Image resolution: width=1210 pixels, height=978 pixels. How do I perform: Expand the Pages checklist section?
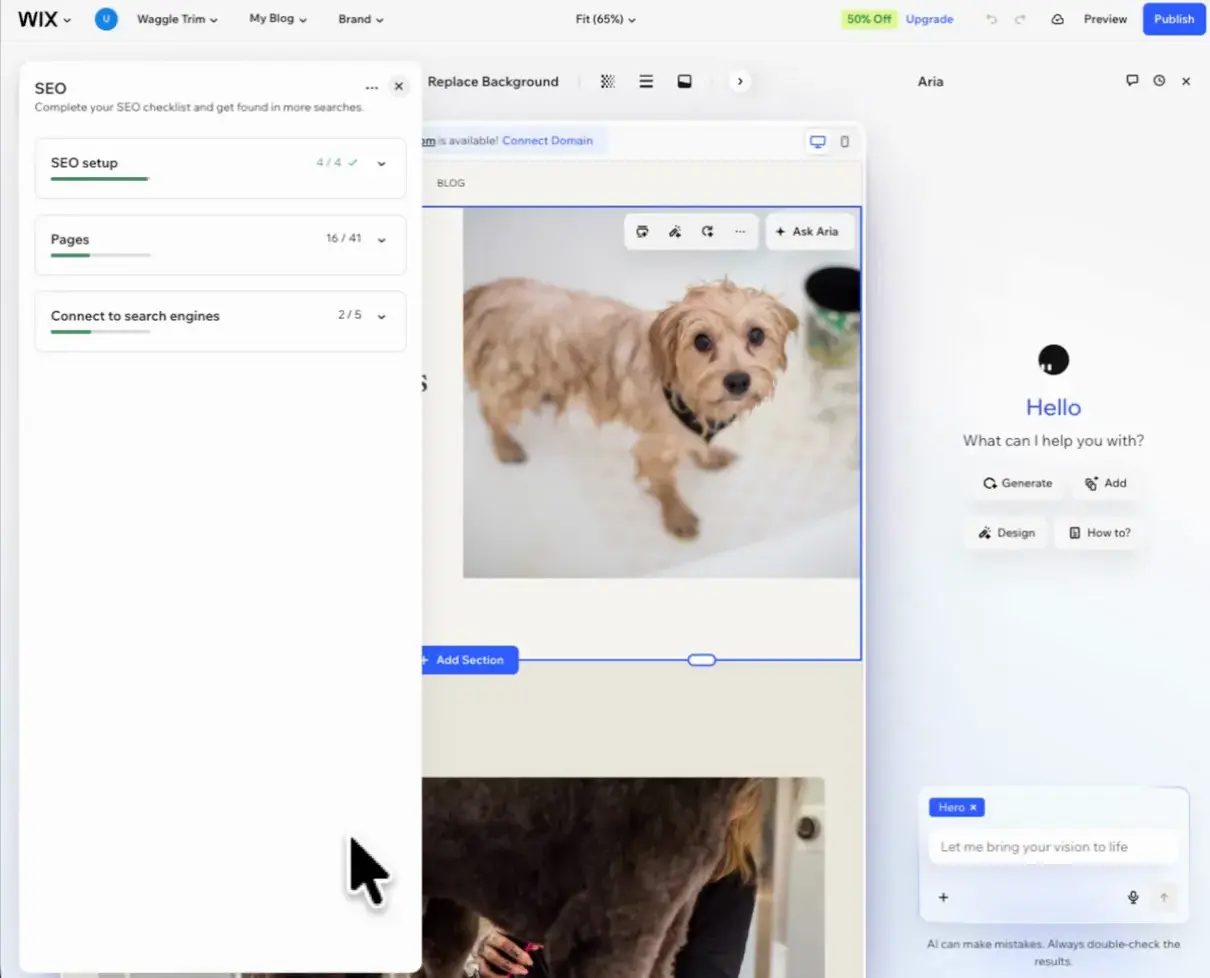click(381, 240)
